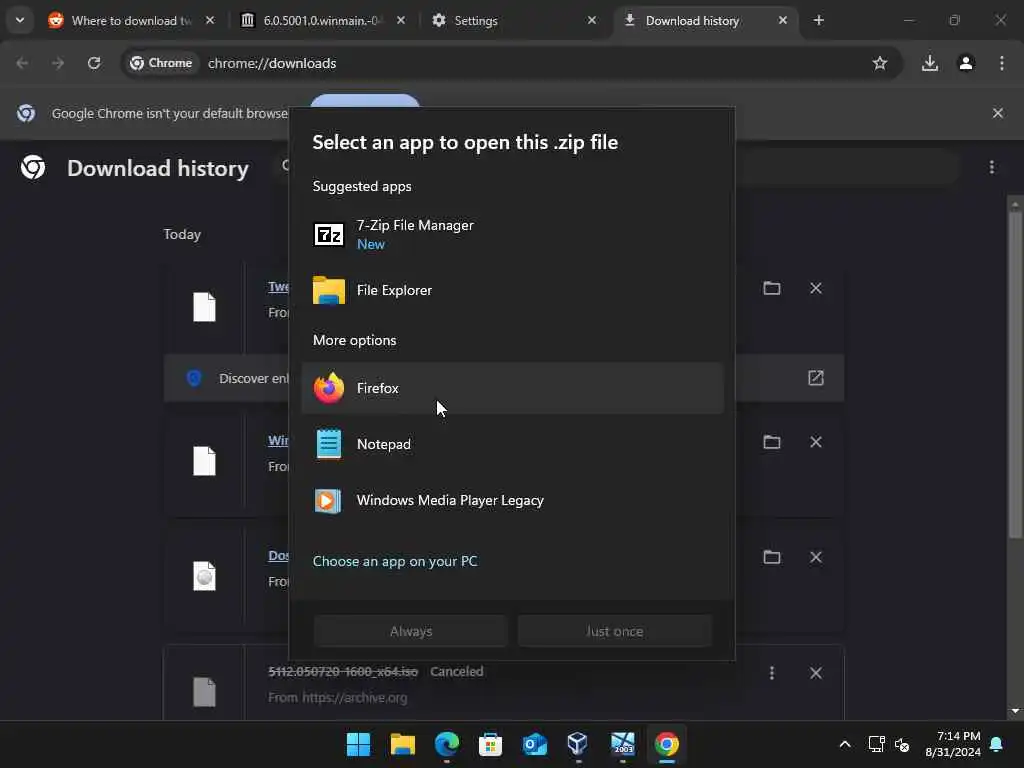Go forward to next page
1024x768 pixels.
(58, 63)
